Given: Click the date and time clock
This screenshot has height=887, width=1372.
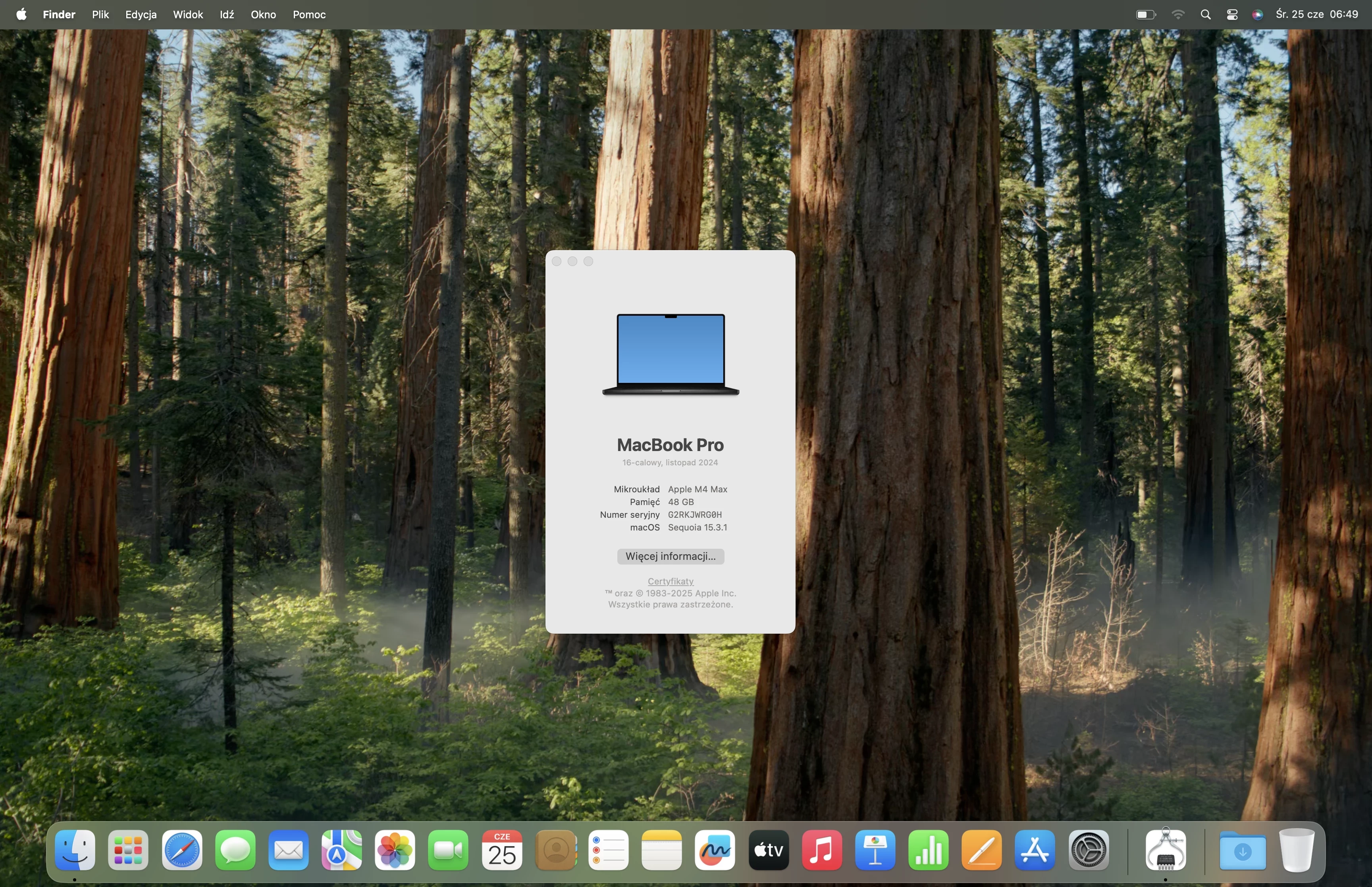Looking at the screenshot, I should pos(1317,14).
